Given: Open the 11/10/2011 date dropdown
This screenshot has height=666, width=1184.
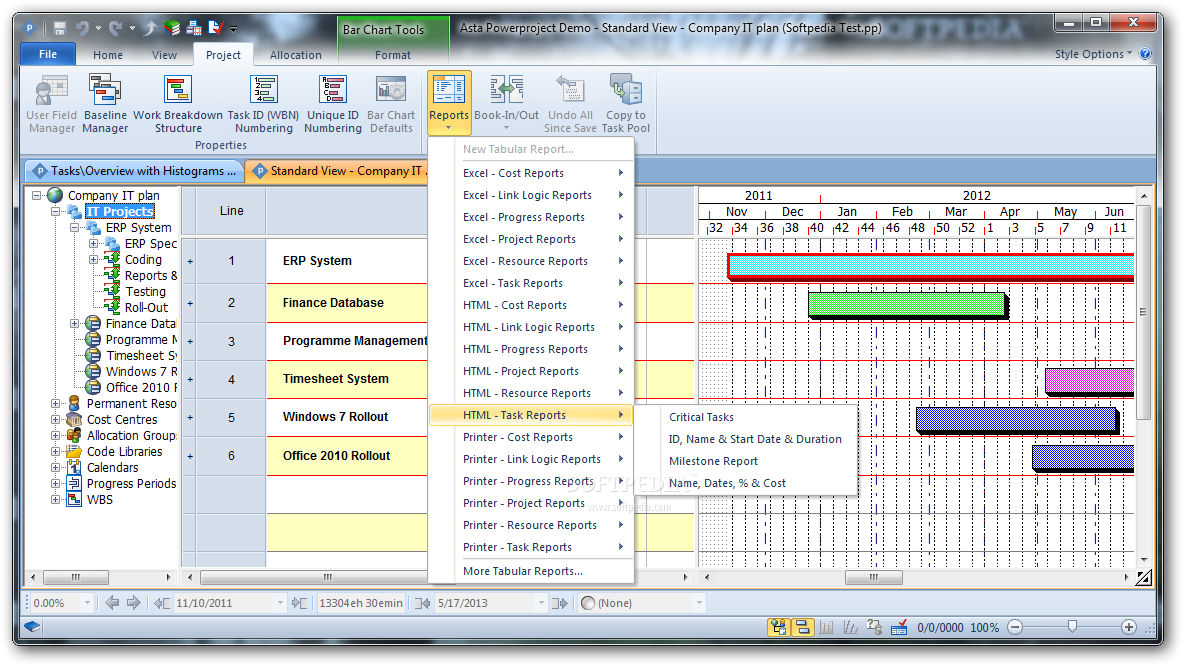Looking at the screenshot, I should tap(280, 603).
